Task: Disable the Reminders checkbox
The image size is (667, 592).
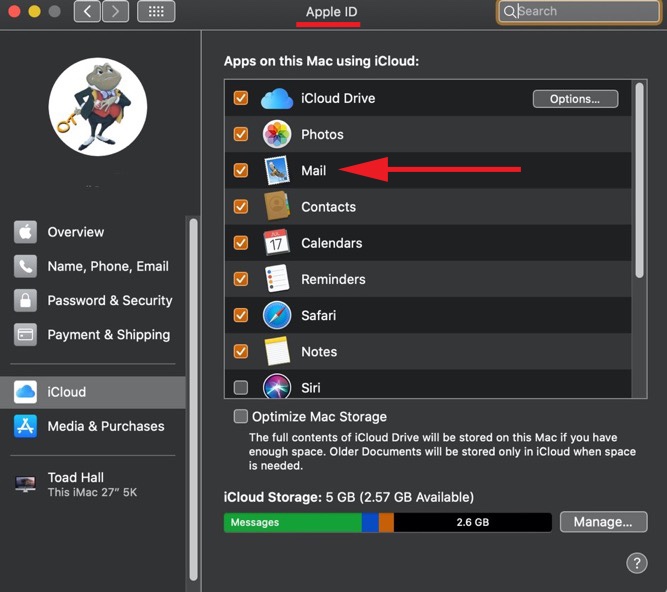Action: click(x=241, y=279)
